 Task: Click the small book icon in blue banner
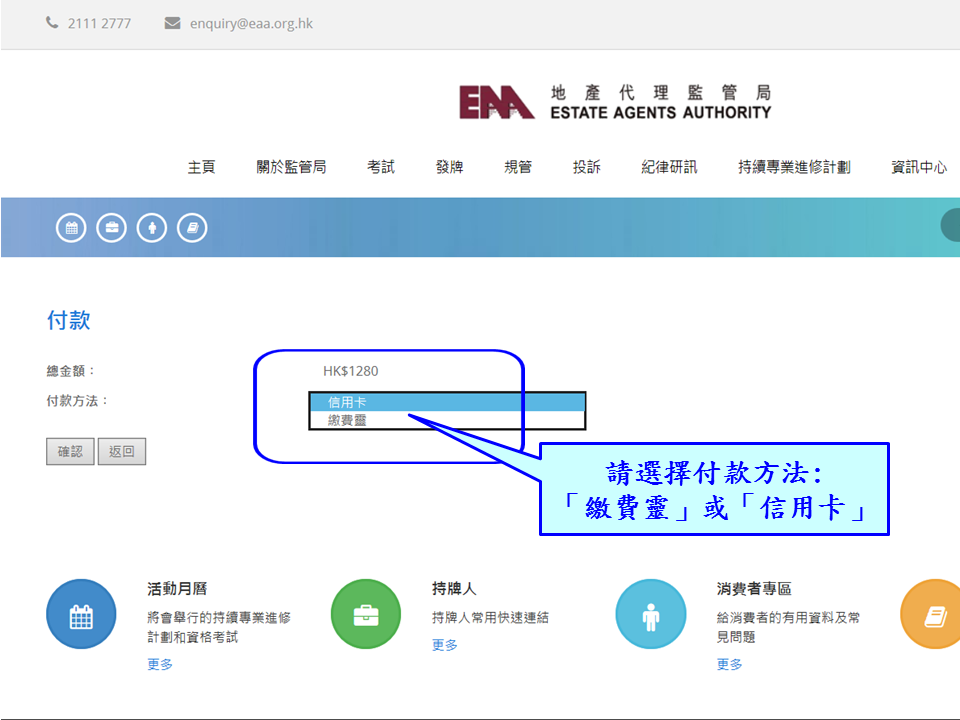(x=192, y=228)
